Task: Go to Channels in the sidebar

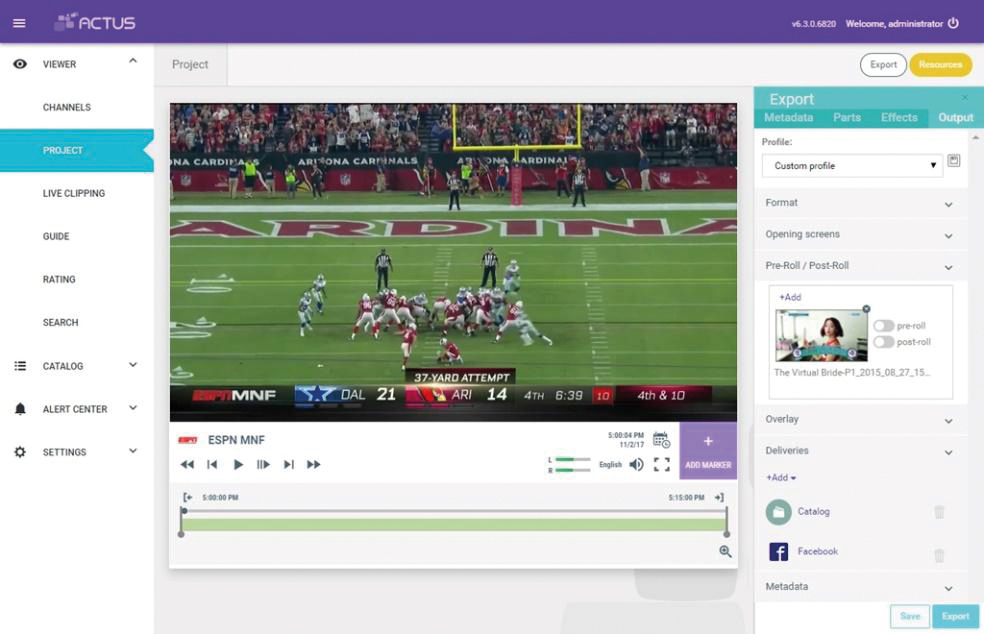Action: pos(67,107)
